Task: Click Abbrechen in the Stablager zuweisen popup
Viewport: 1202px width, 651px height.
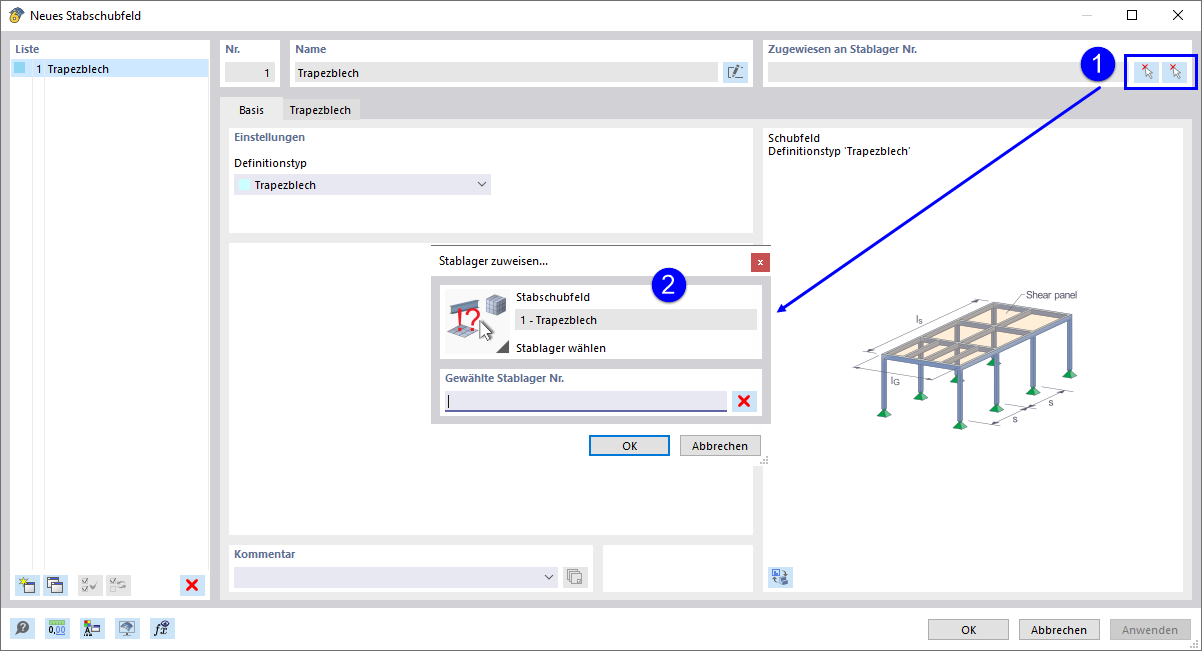Action: pos(720,446)
